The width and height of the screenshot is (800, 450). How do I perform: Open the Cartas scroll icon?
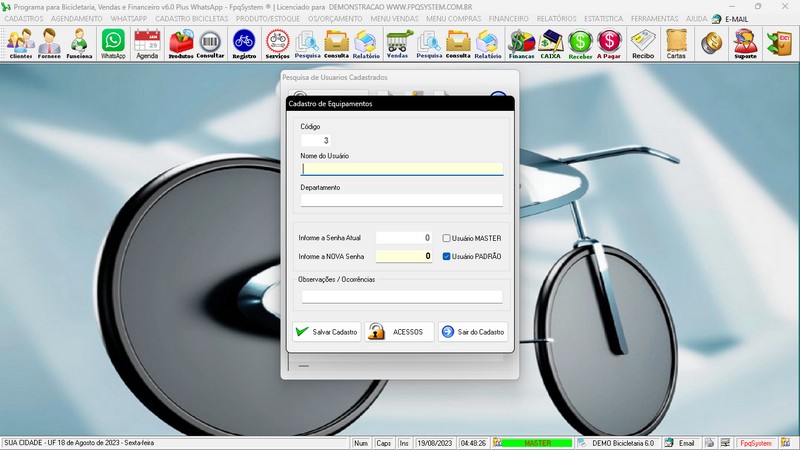676,44
